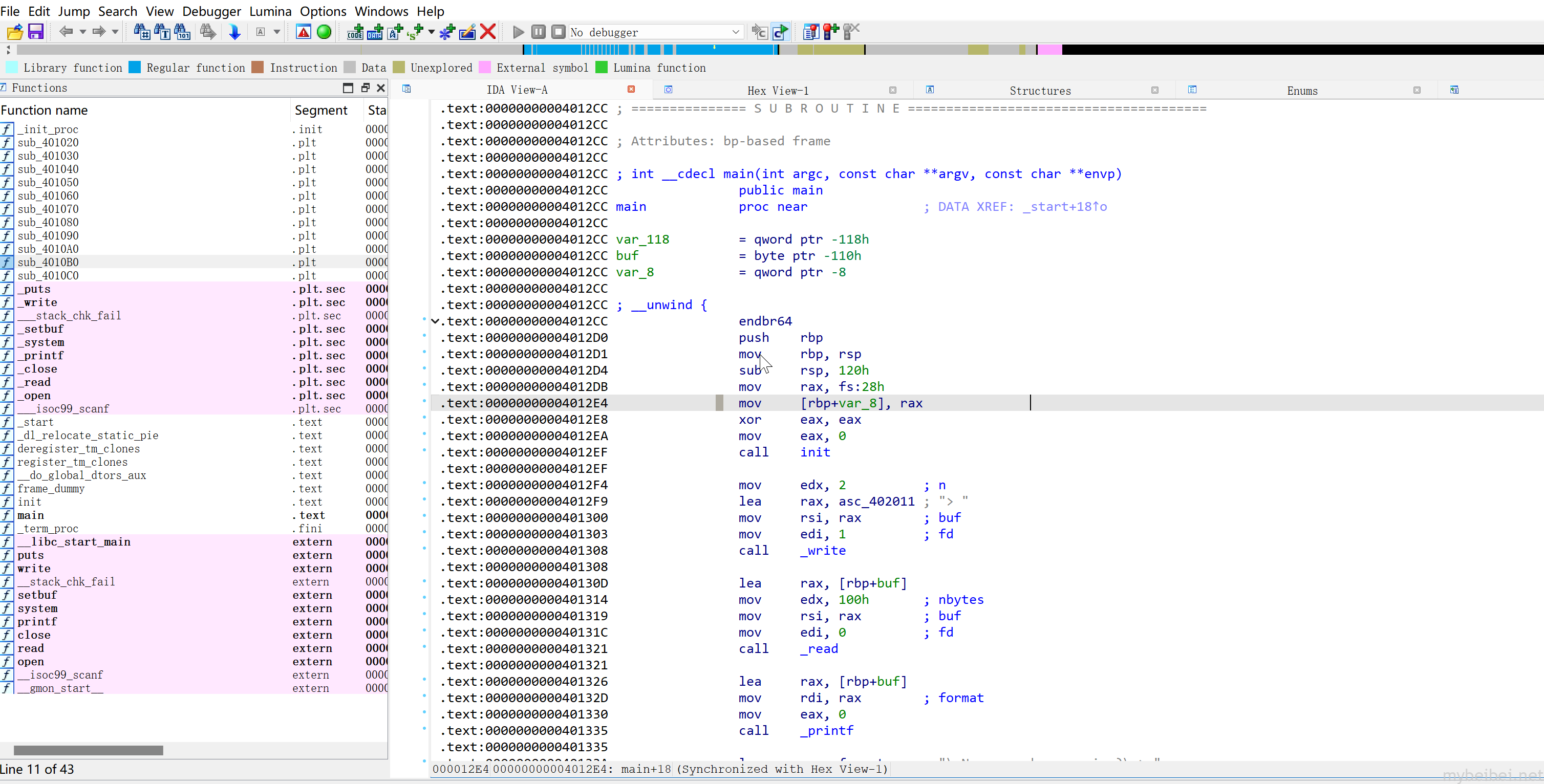
Task: Click the create code item icon
Action: point(355,32)
